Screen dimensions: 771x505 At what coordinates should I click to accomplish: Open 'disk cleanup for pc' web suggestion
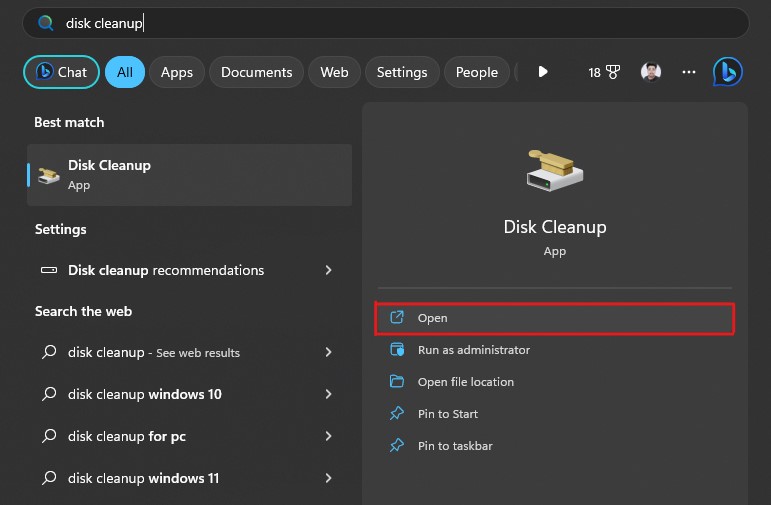[x=189, y=436]
